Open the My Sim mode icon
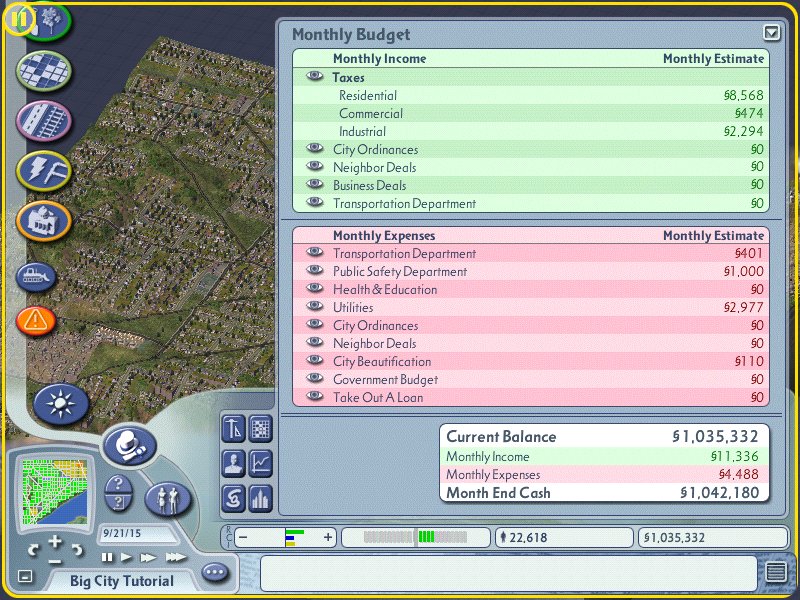This screenshot has height=600, width=800. (x=167, y=496)
